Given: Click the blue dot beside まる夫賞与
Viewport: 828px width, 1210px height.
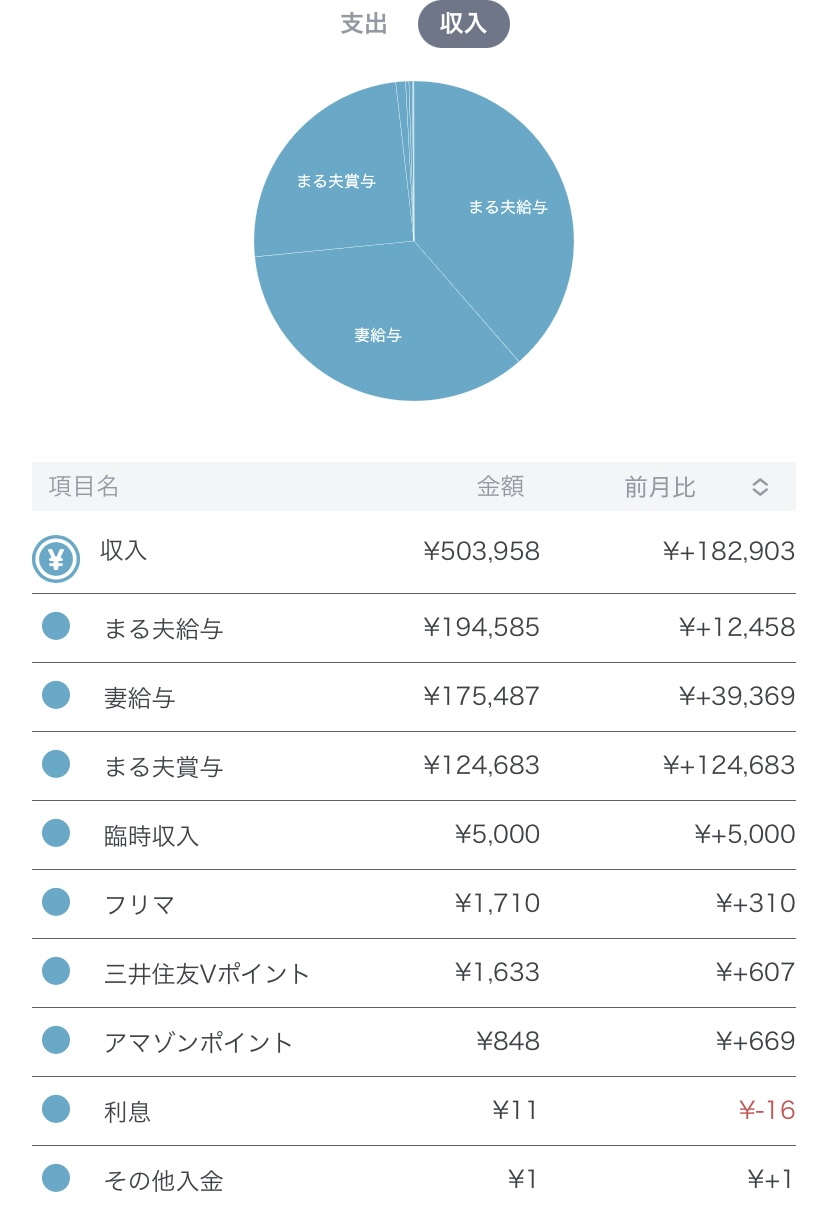Looking at the screenshot, I should pos(56,765).
